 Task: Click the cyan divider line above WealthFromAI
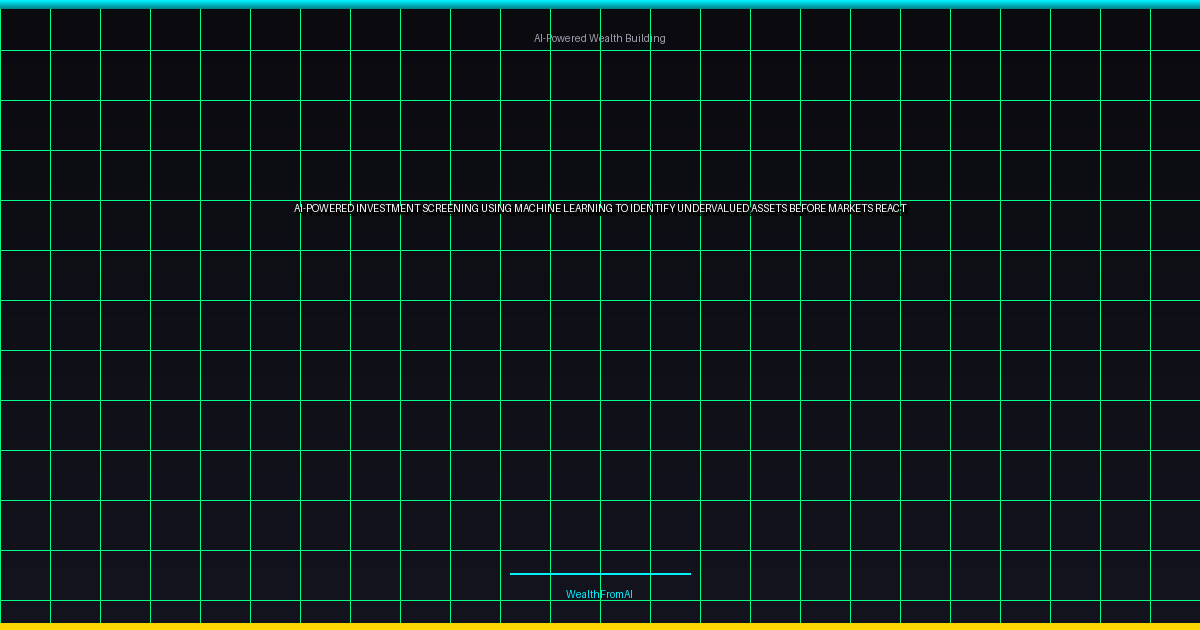coord(600,574)
